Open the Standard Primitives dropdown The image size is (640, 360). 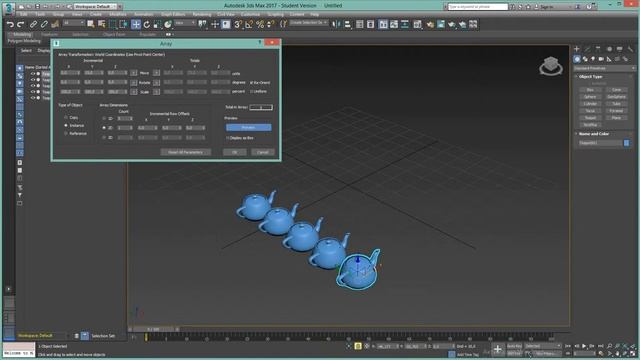604,68
